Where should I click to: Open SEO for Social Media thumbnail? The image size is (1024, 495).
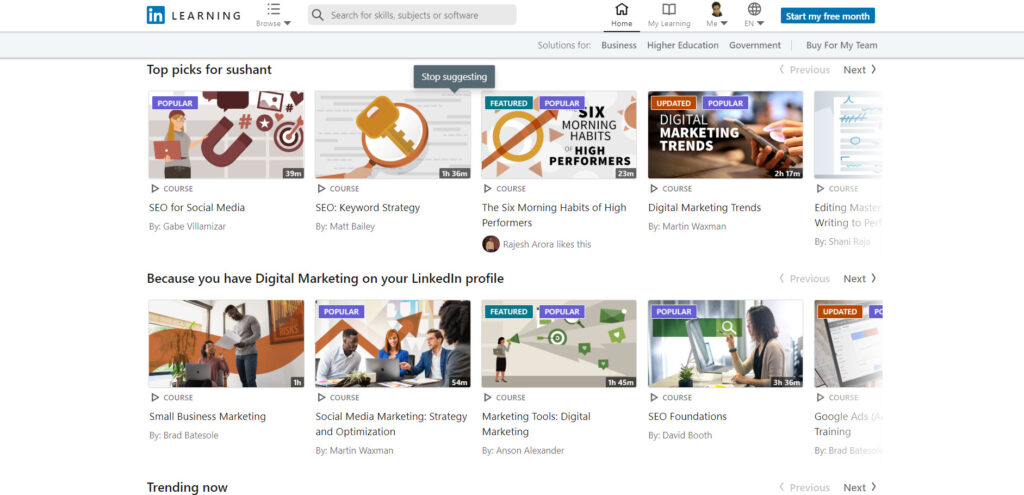pyautogui.click(x=226, y=135)
